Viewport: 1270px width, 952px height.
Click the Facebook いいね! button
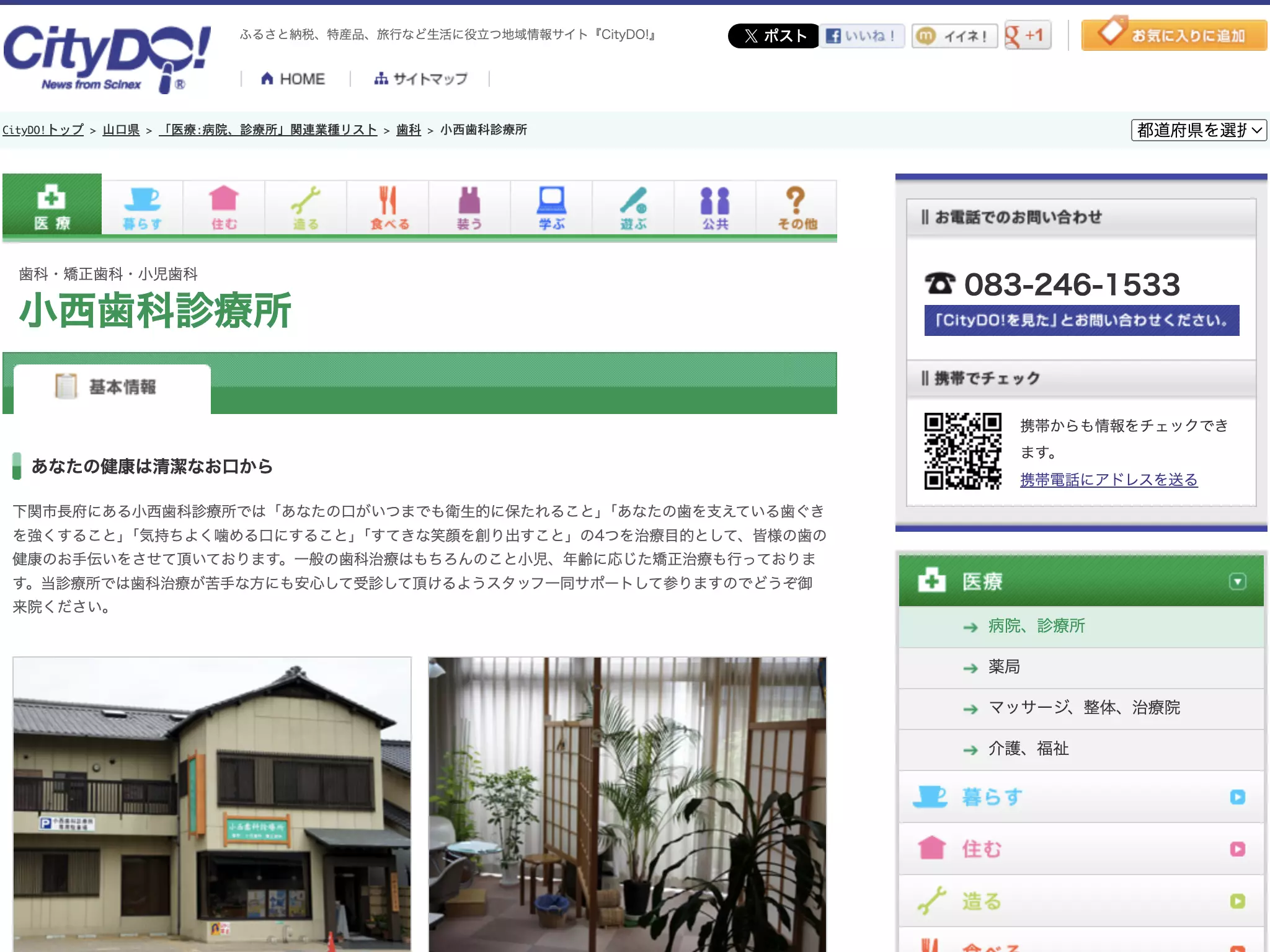863,36
